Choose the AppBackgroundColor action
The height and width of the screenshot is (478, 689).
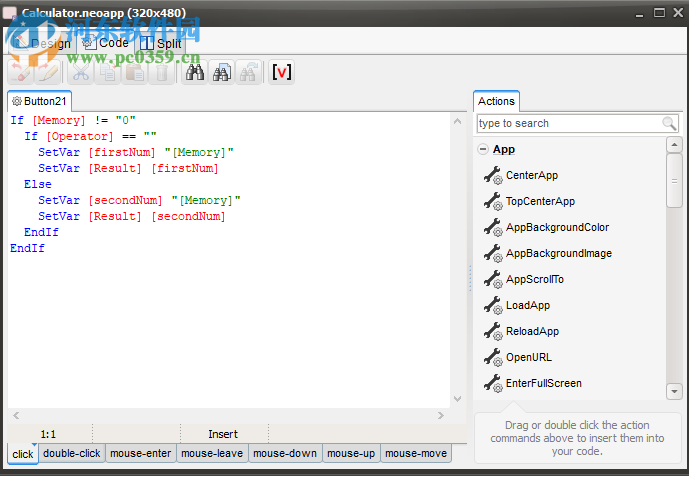(556, 227)
